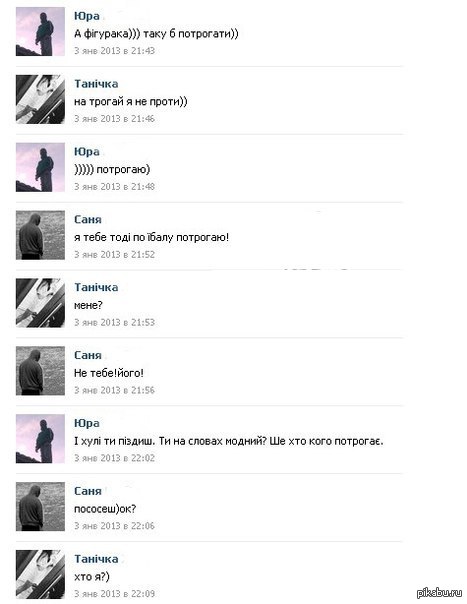Open Юра's avatar on the 21:43 message

coord(40,32)
